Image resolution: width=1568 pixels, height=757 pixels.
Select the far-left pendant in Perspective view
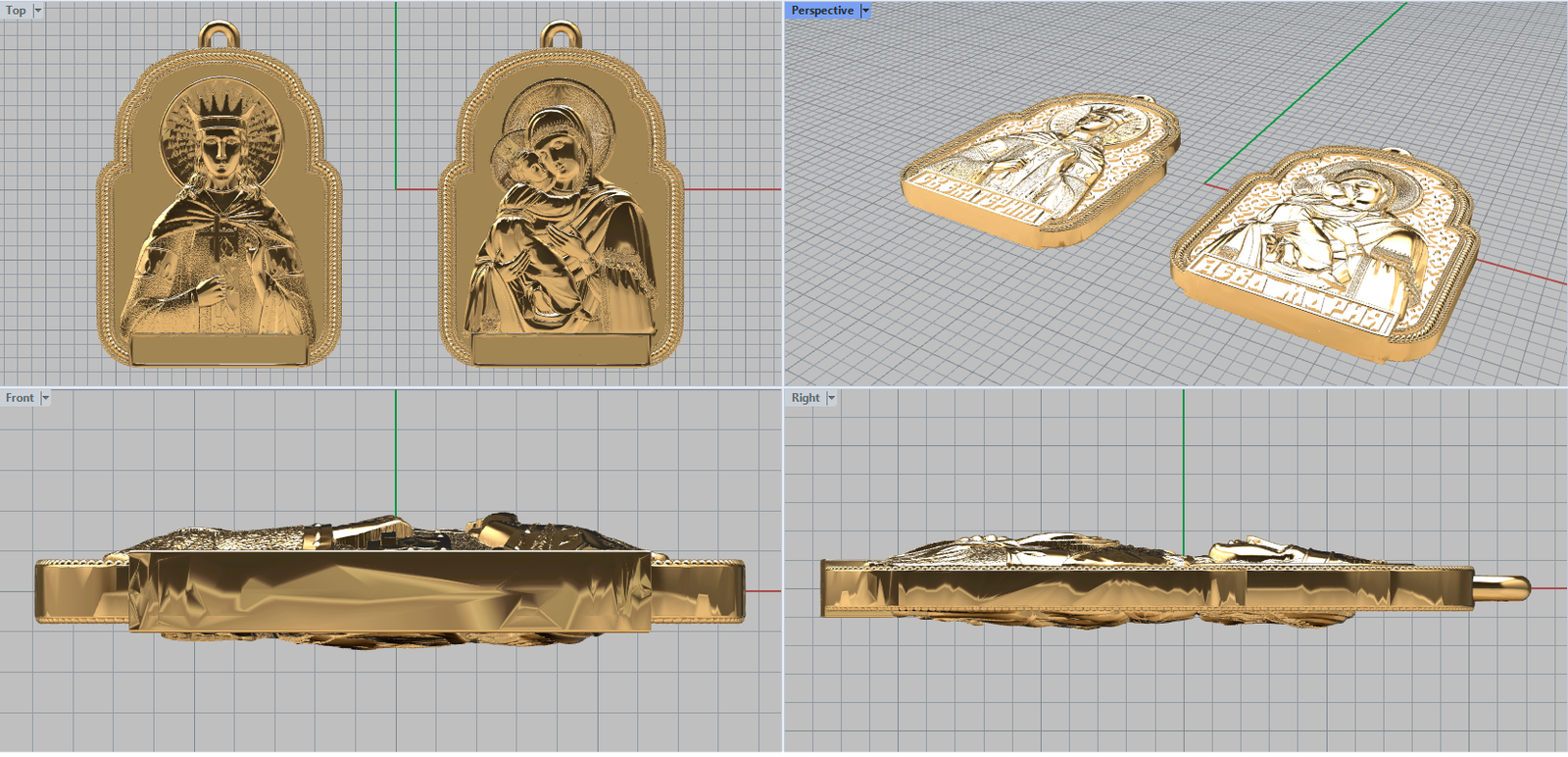[1039, 172]
